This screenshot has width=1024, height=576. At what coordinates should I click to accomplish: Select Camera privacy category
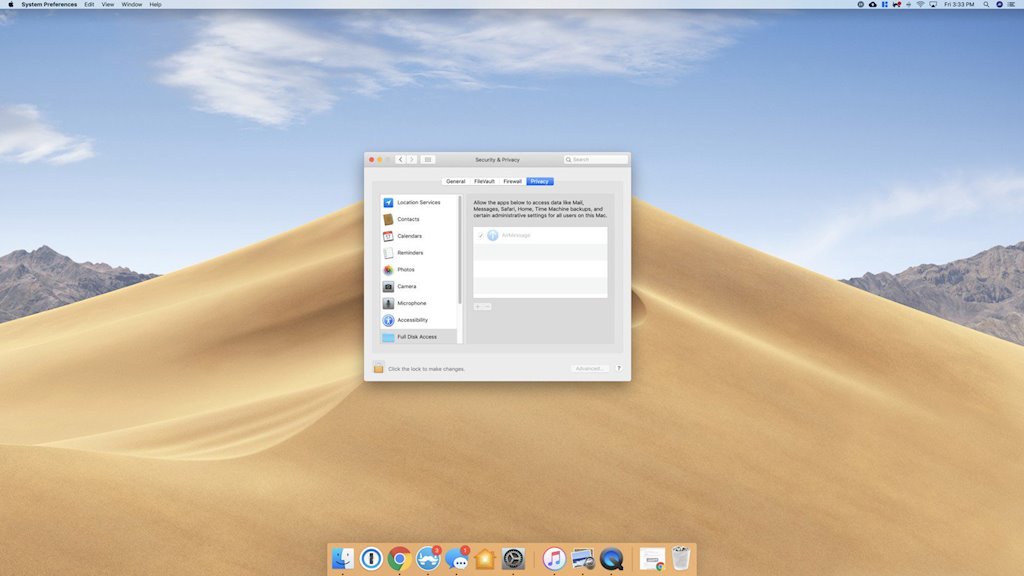coord(406,286)
